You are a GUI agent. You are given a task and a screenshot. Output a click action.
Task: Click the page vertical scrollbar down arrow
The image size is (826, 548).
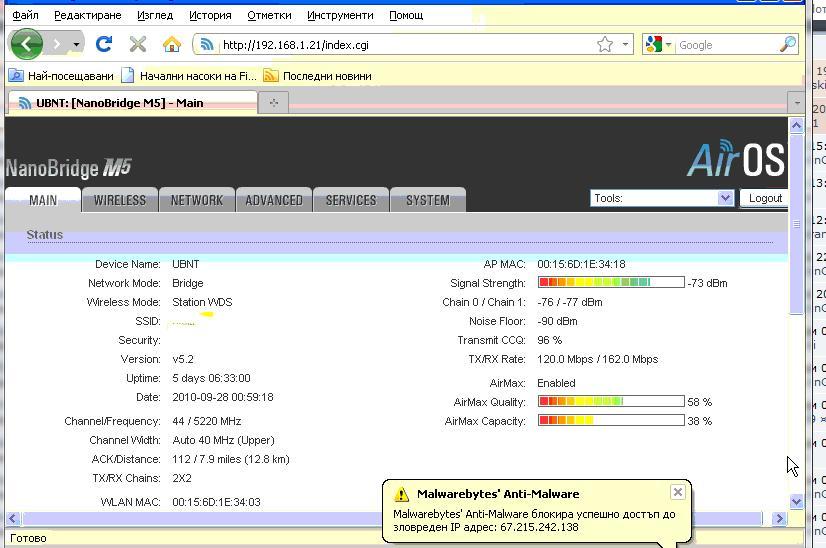coord(797,501)
